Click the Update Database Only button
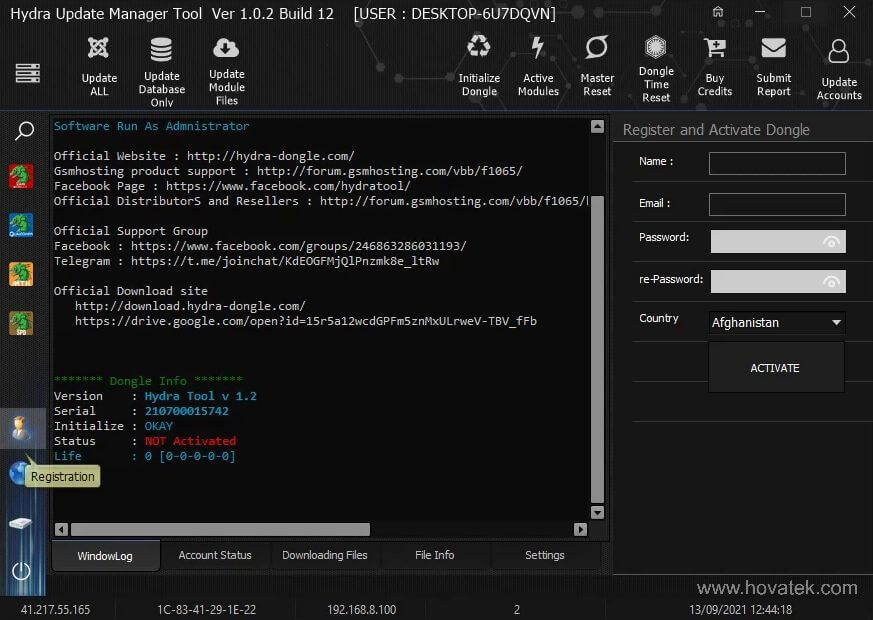Viewport: 873px width, 620px height. point(161,65)
